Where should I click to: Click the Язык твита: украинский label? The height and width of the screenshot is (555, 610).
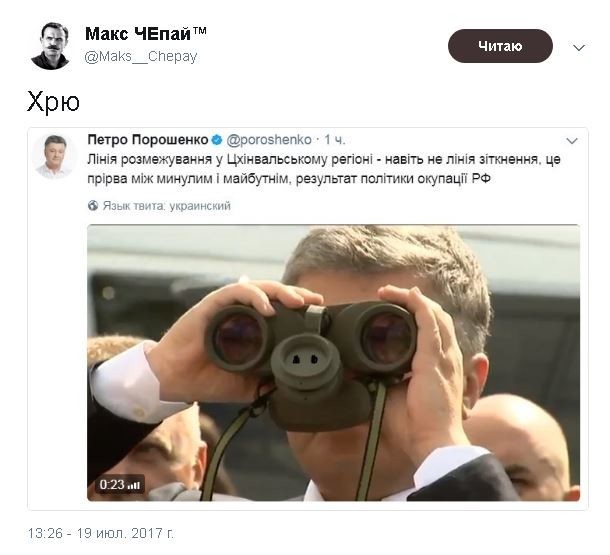pos(166,206)
